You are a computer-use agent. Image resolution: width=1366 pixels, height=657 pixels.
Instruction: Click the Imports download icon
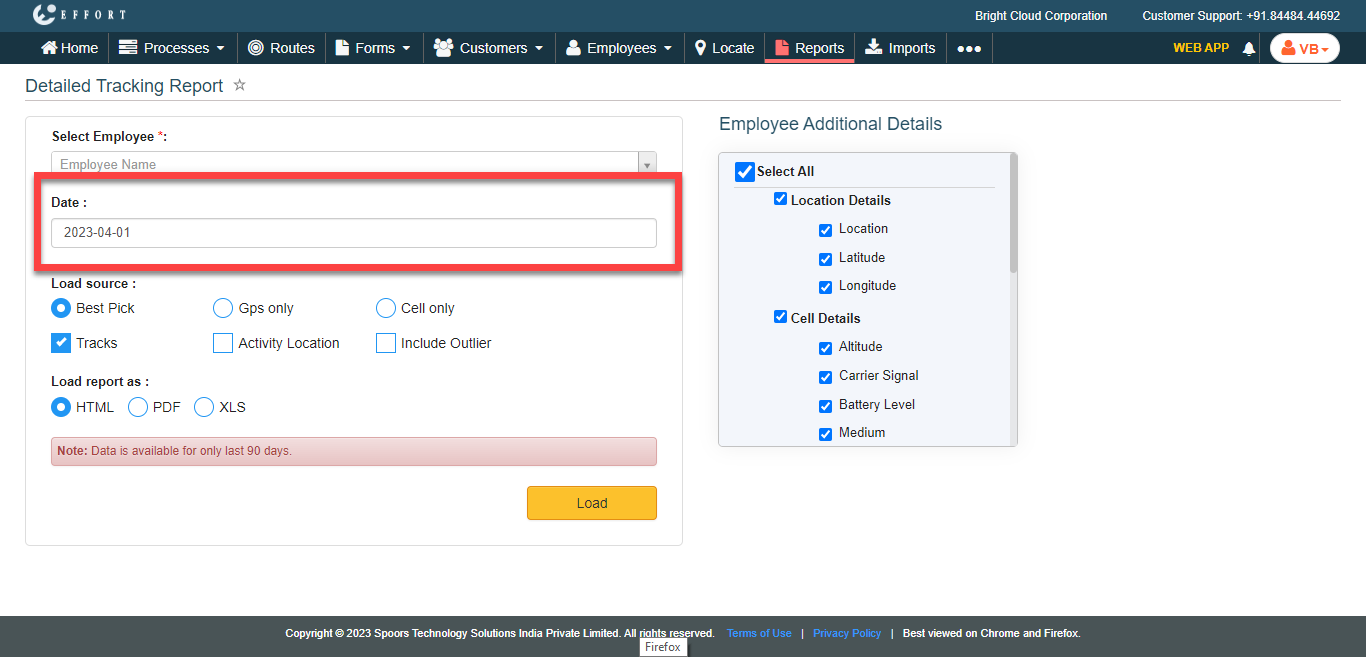[874, 47]
